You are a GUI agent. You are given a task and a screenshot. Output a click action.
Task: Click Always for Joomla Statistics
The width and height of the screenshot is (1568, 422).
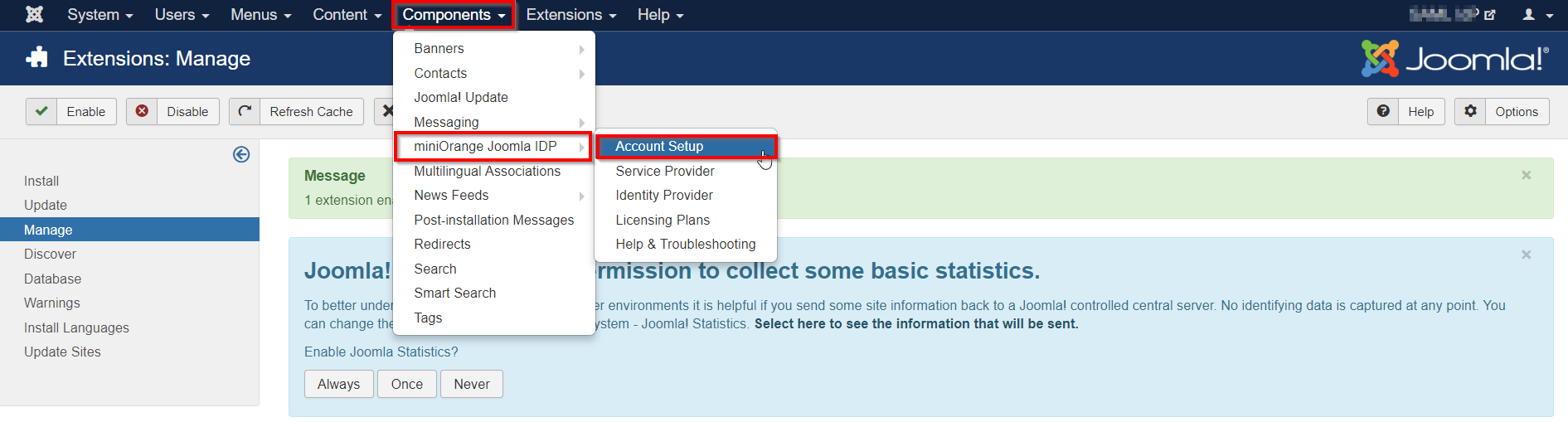[x=338, y=384]
